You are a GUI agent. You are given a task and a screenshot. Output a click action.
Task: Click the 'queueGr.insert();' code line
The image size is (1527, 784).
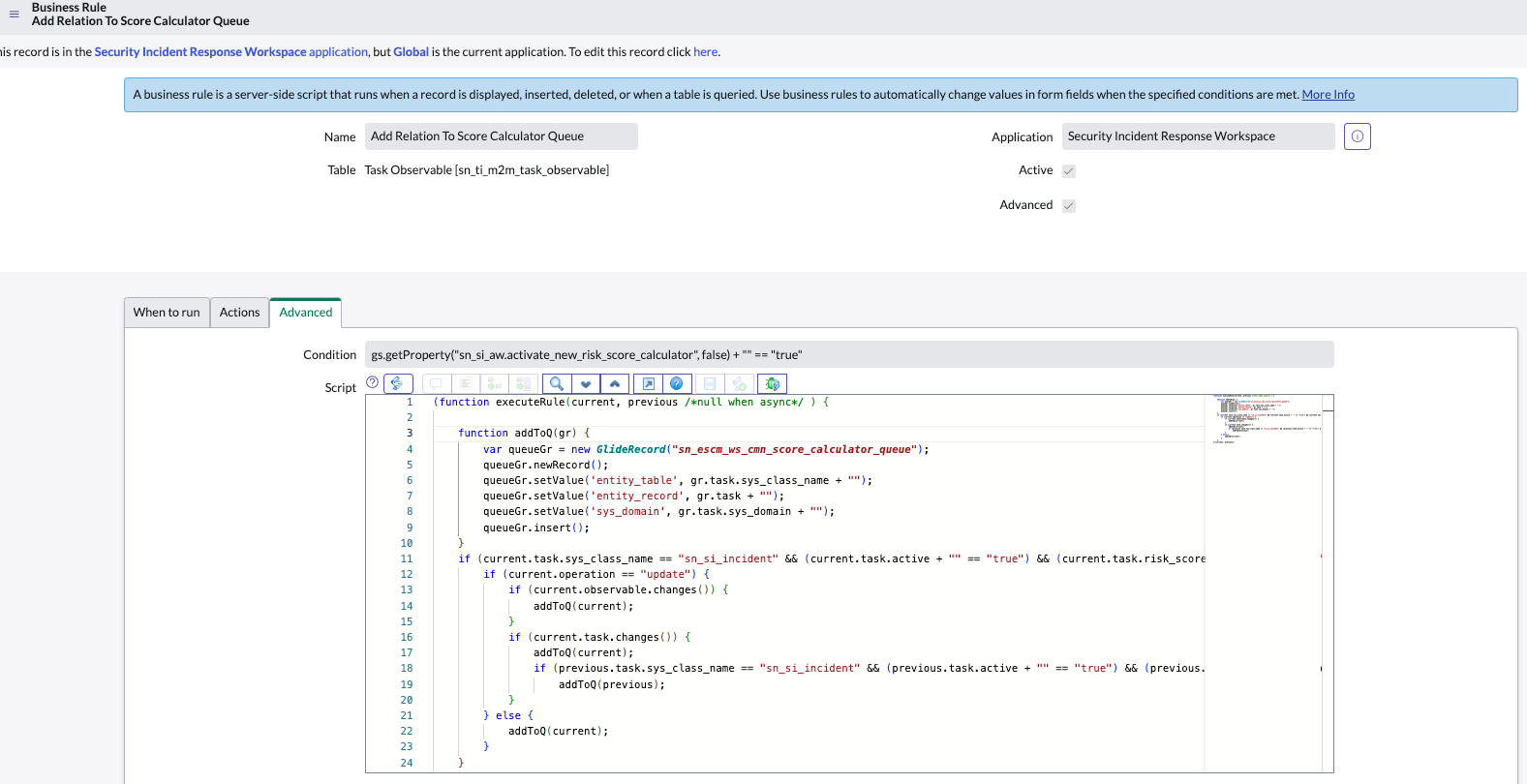click(x=536, y=528)
